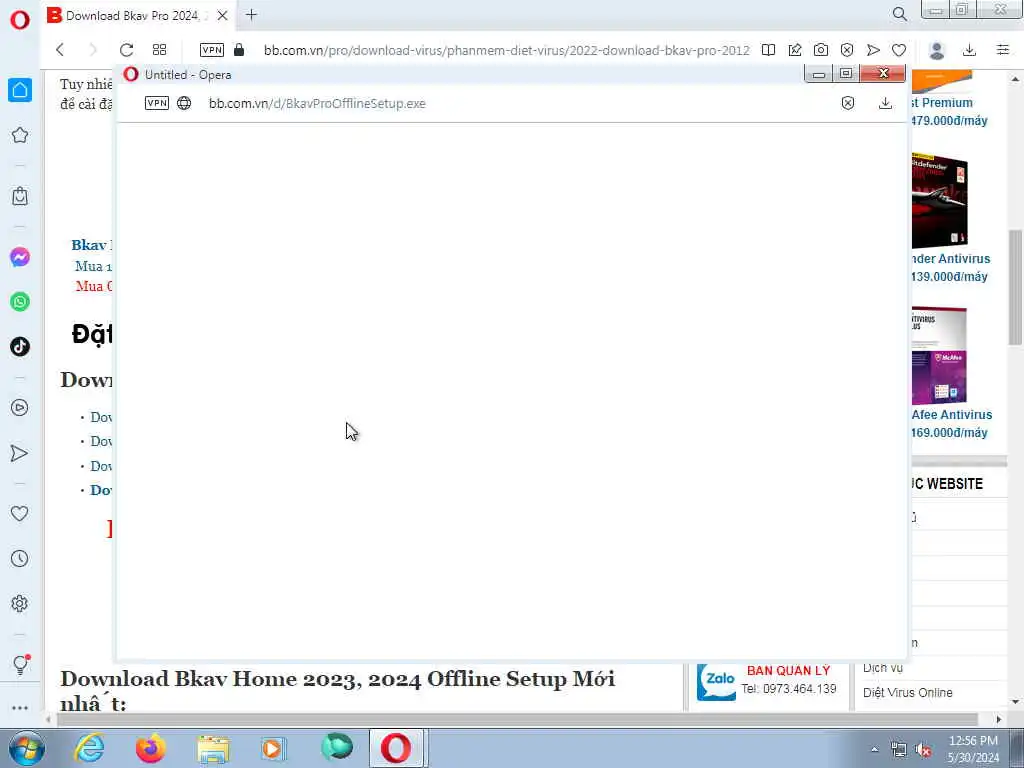Close the Untitled - Opera popup window
The height and width of the screenshot is (768, 1024).
coord(883,73)
